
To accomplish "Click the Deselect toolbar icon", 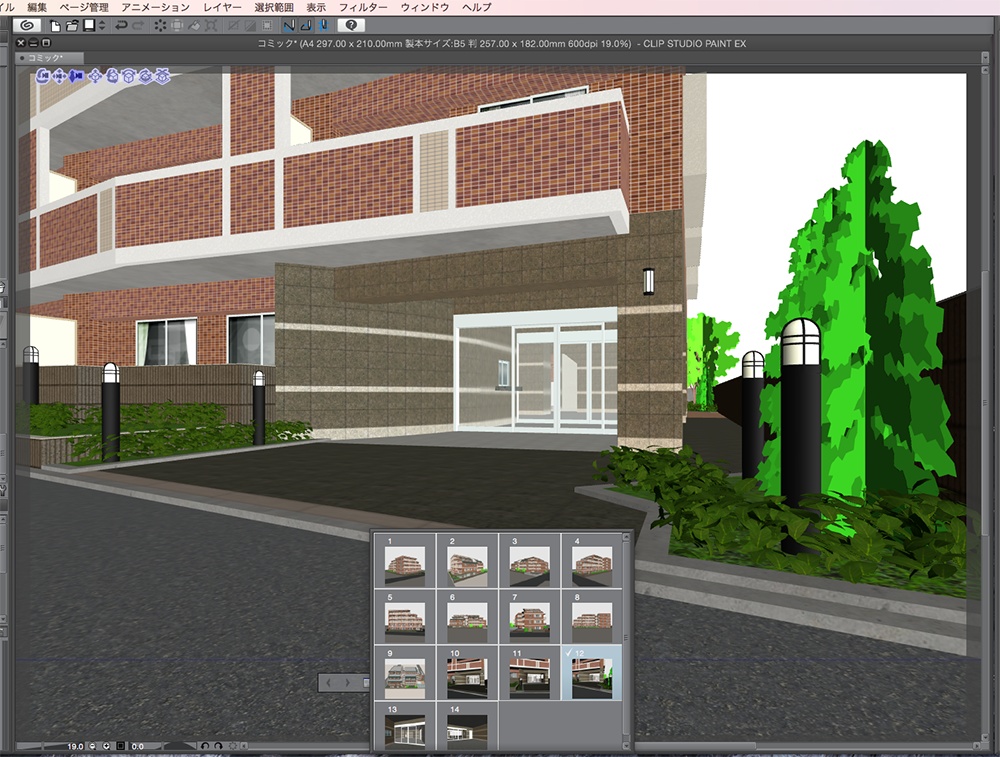I will [233, 26].
